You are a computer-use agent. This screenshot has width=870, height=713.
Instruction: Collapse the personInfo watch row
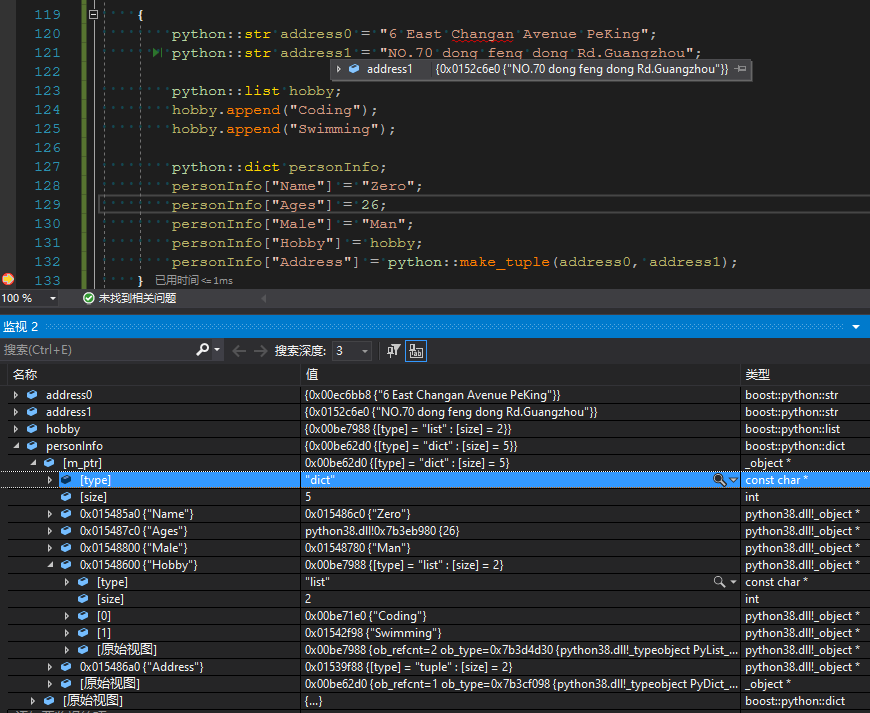point(16,446)
